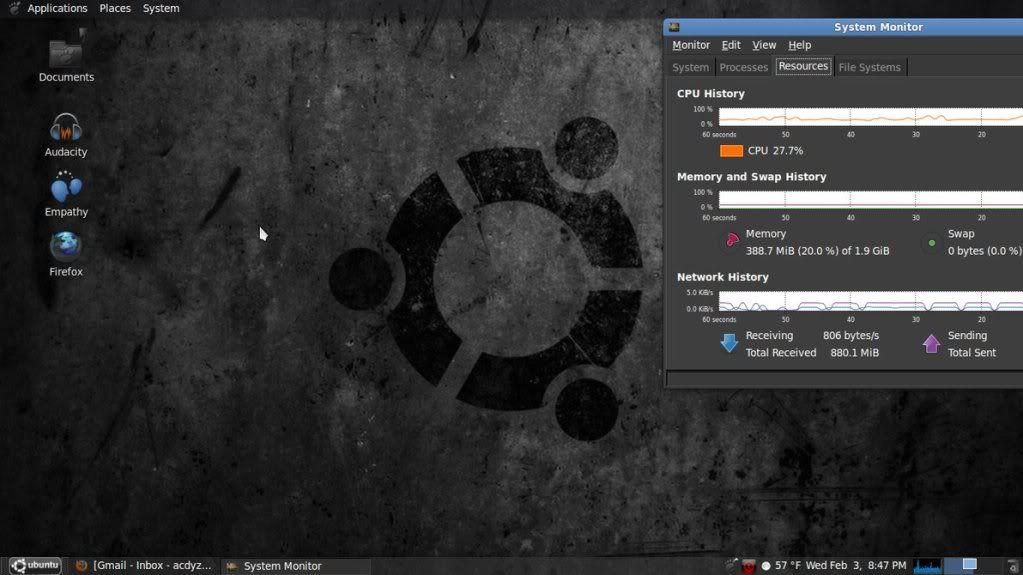Click the red tray icon in bottom panel

click(x=748, y=566)
